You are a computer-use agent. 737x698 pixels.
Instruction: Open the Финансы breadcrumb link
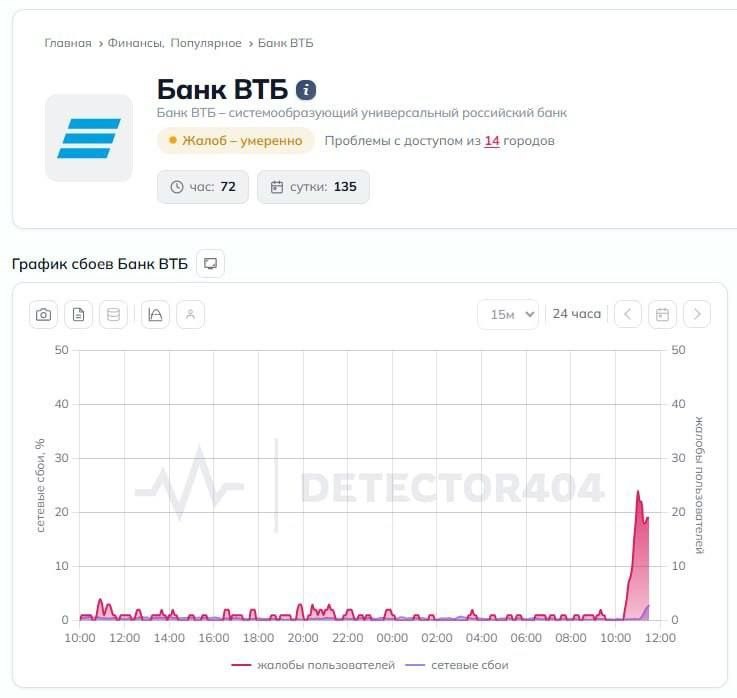[x=136, y=43]
